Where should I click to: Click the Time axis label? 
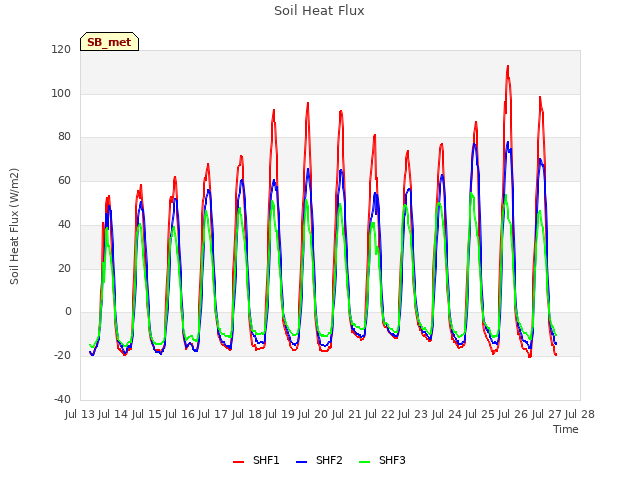click(x=566, y=429)
